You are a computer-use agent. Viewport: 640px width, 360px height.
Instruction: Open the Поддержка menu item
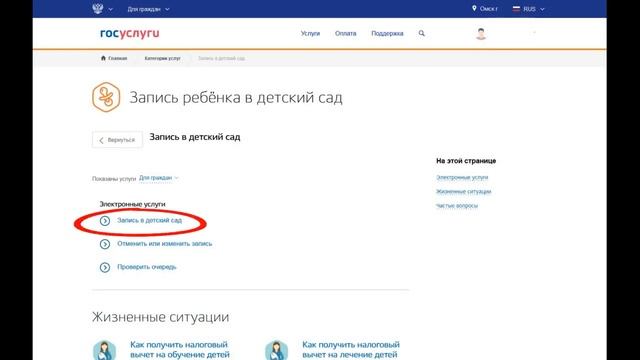(x=387, y=33)
